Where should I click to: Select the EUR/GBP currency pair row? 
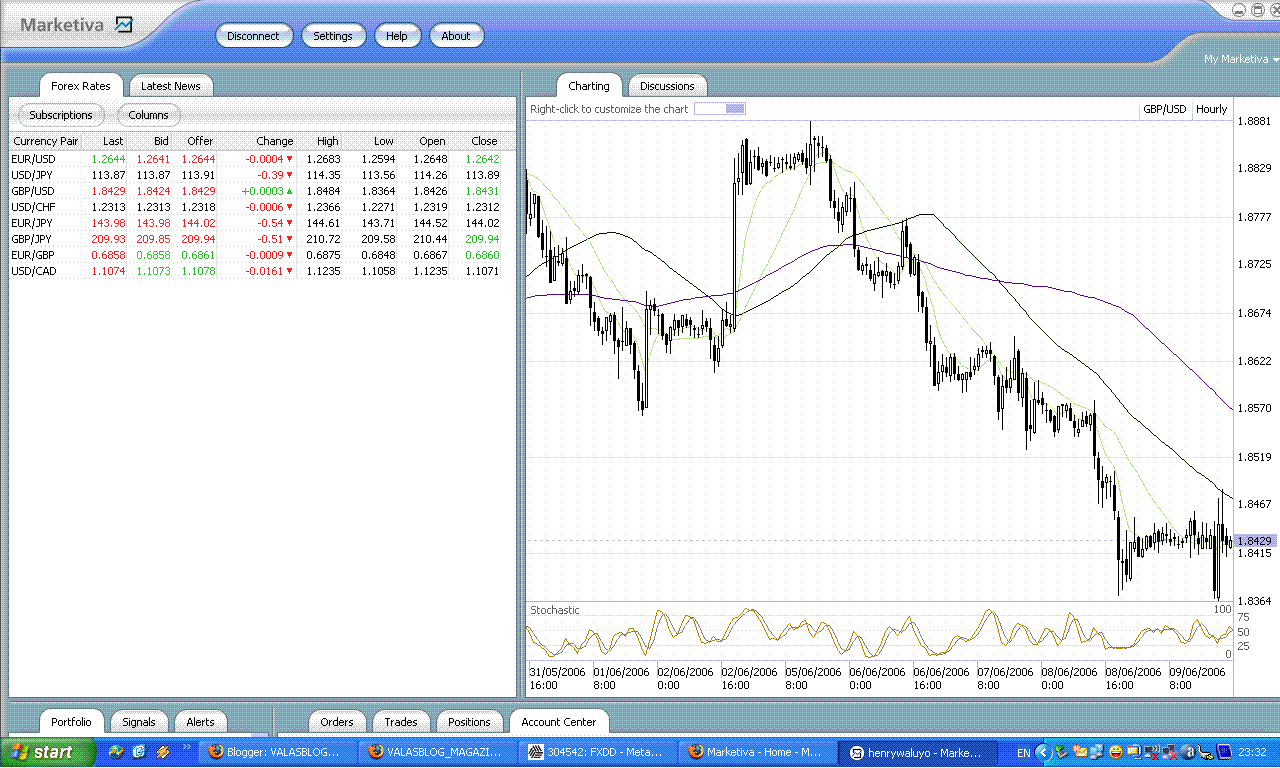pyautogui.click(x=256, y=254)
